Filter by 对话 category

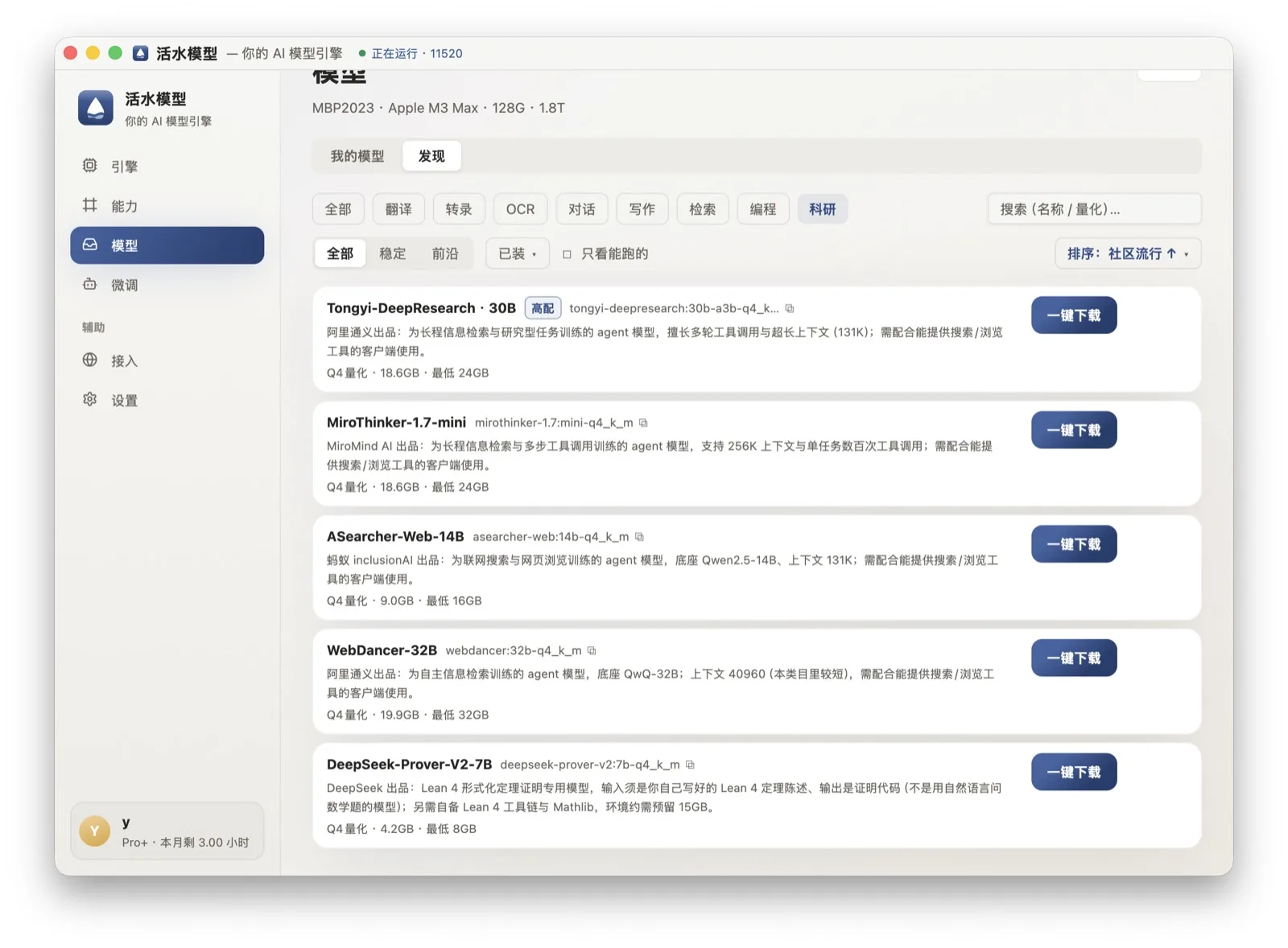pyautogui.click(x=581, y=209)
